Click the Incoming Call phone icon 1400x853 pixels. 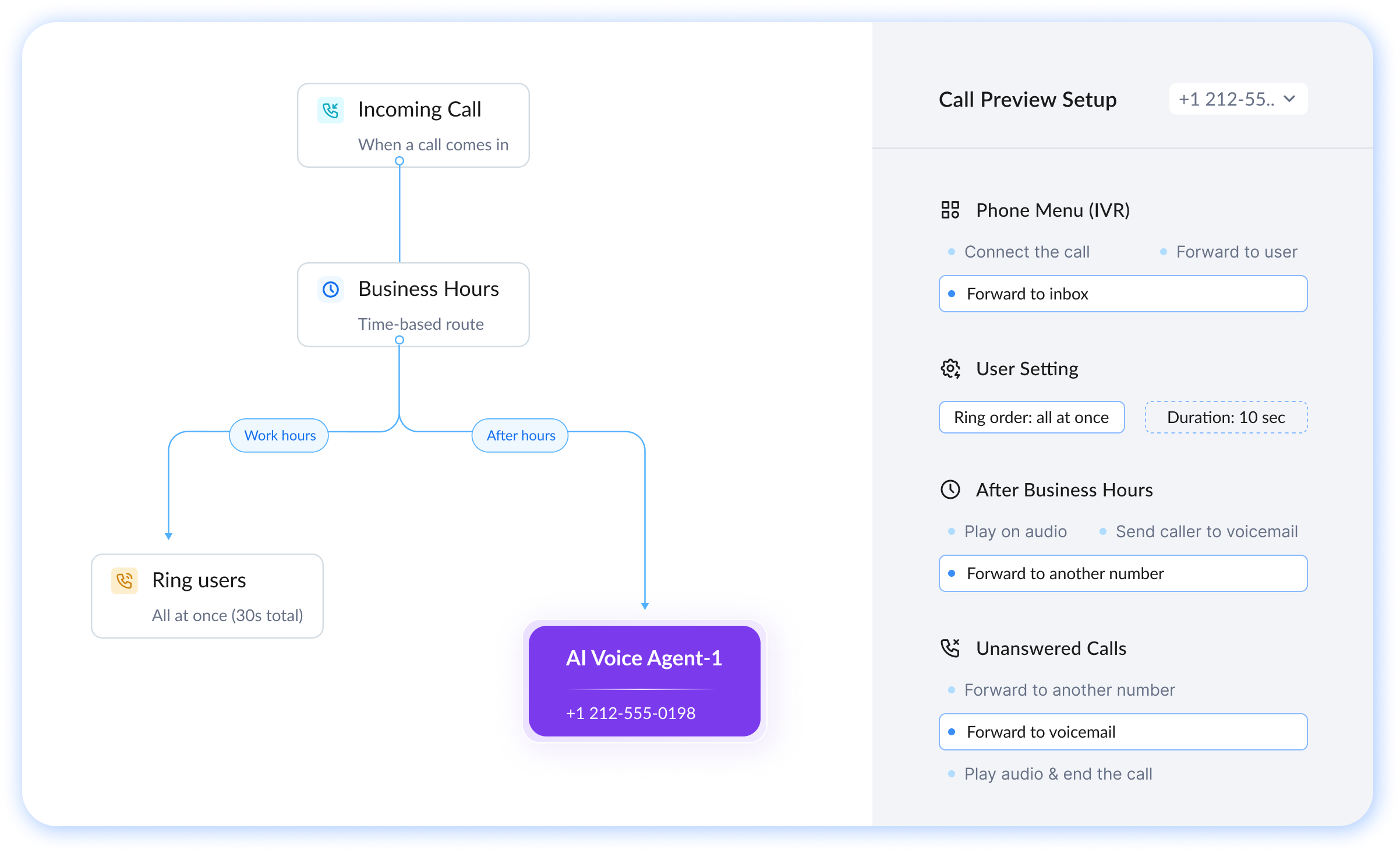pos(330,110)
